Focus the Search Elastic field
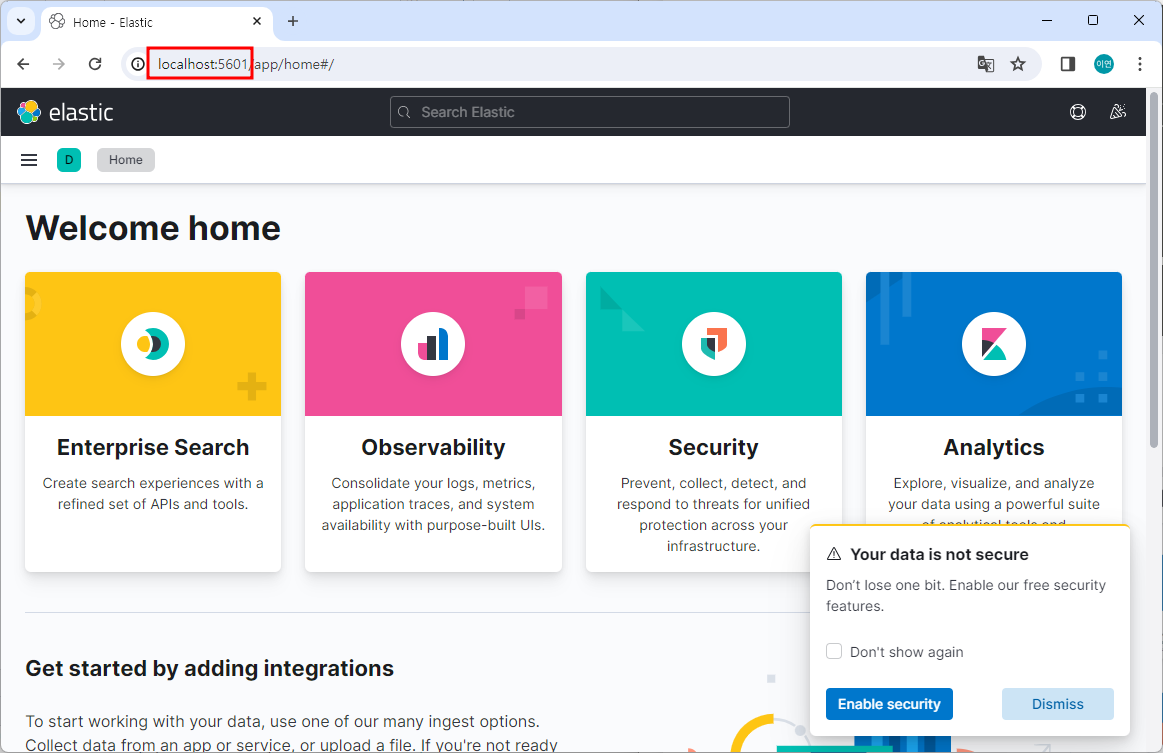Viewport: 1163px width, 753px height. (x=590, y=112)
